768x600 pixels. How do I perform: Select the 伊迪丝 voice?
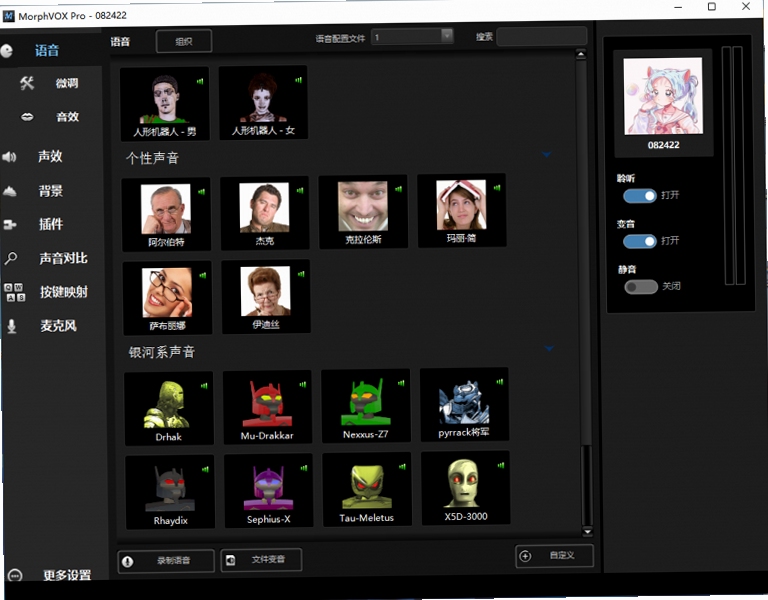(266, 296)
